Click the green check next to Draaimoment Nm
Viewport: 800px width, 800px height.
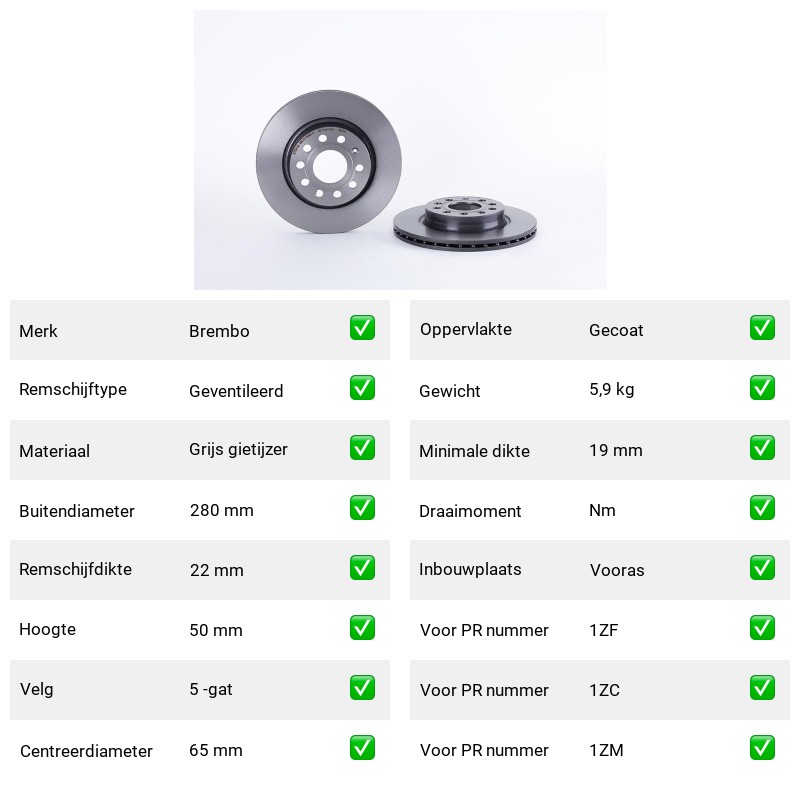762,508
